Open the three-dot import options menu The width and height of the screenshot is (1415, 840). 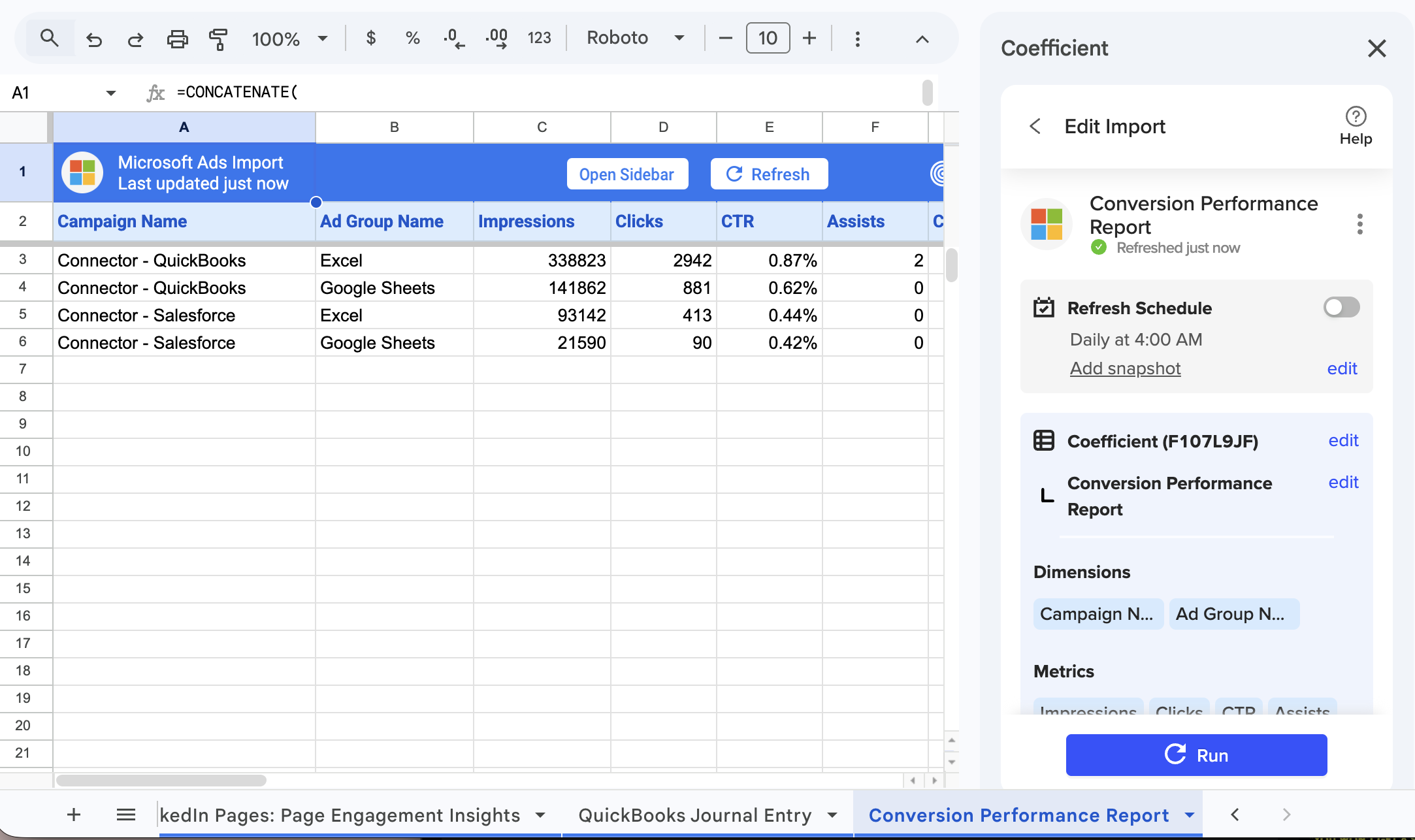1359,224
